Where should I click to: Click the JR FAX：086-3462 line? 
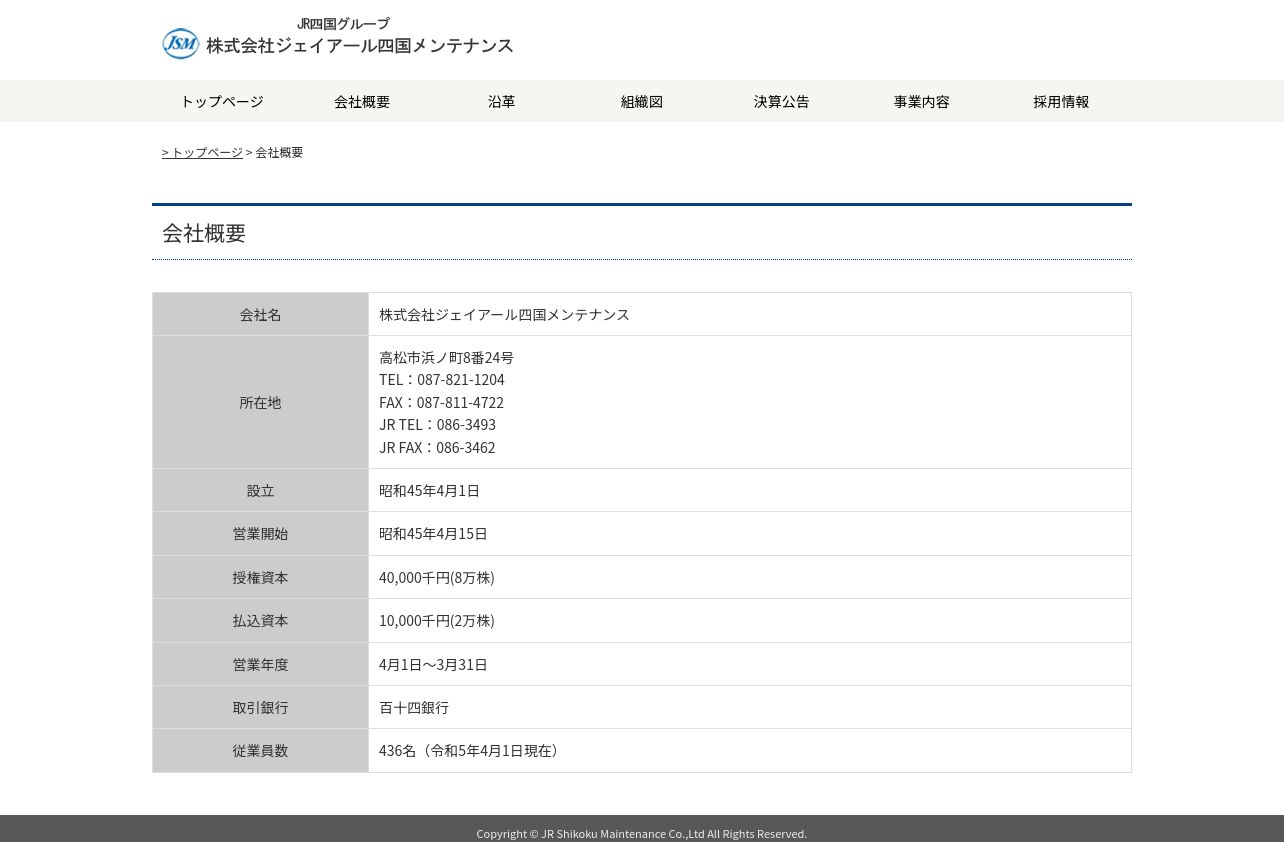coord(437,447)
